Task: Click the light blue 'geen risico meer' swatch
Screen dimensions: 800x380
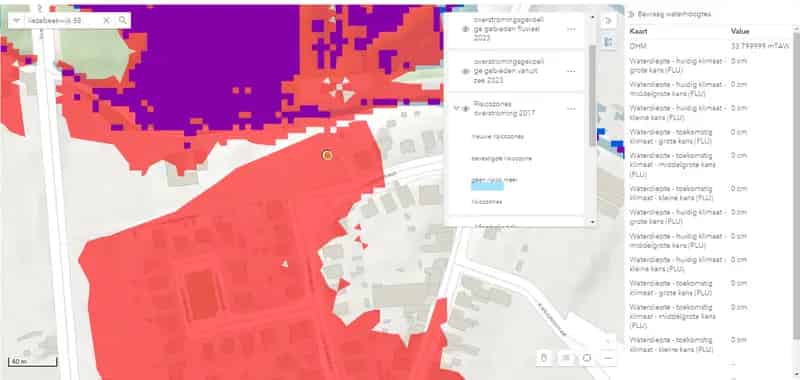Action: tap(487, 187)
